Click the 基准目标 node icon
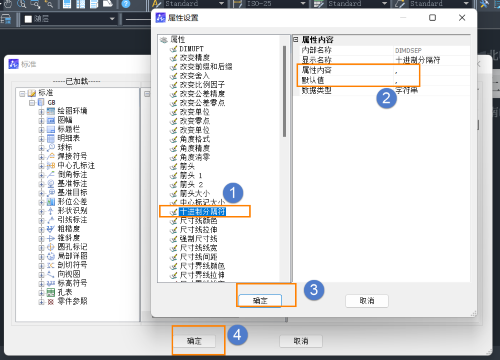 [x=51, y=192]
